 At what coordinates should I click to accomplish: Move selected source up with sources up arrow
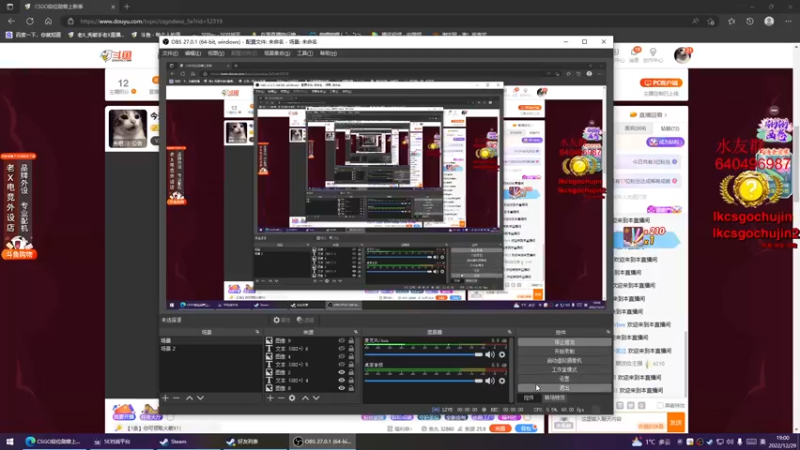pyautogui.click(x=305, y=398)
